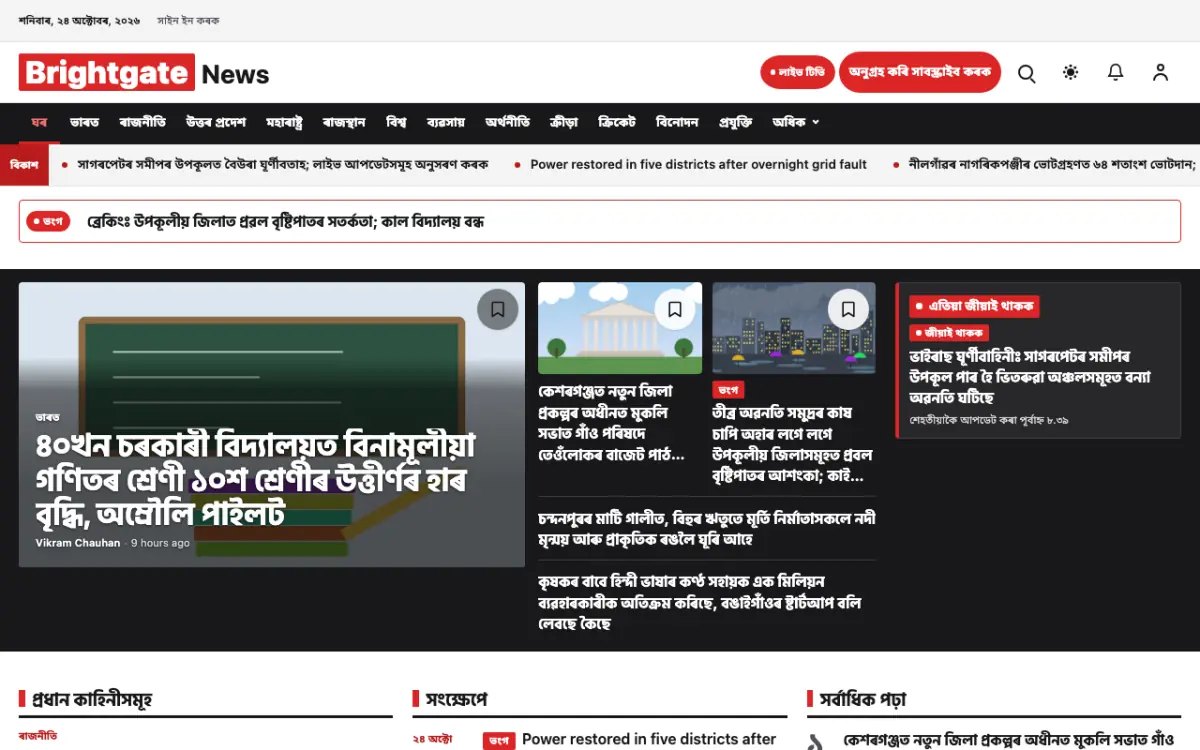
Task: Bookmark the rainy city skyline story
Action: click(848, 309)
